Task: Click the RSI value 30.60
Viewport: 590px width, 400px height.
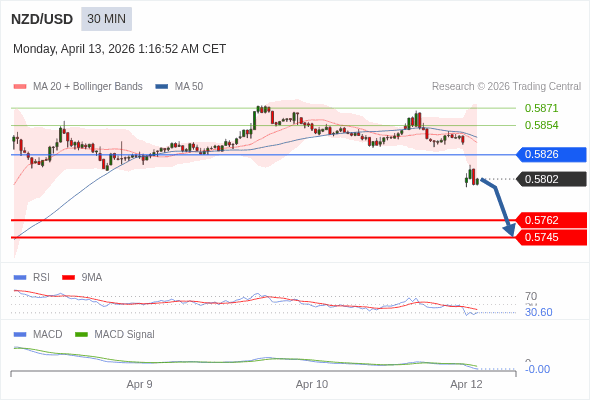Action: [538, 312]
